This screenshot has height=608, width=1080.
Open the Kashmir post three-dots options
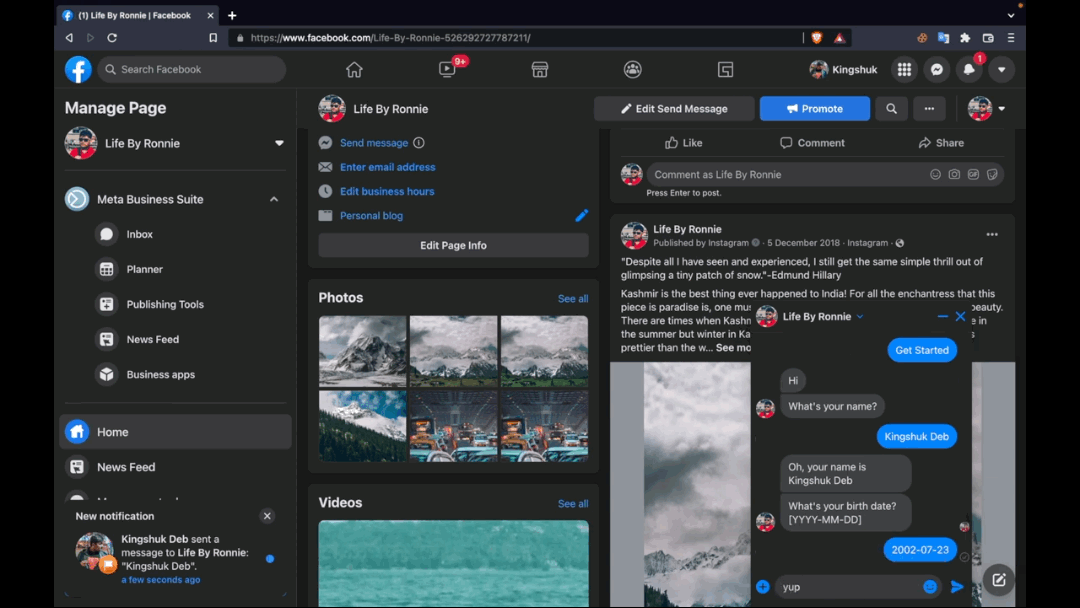coord(992,235)
